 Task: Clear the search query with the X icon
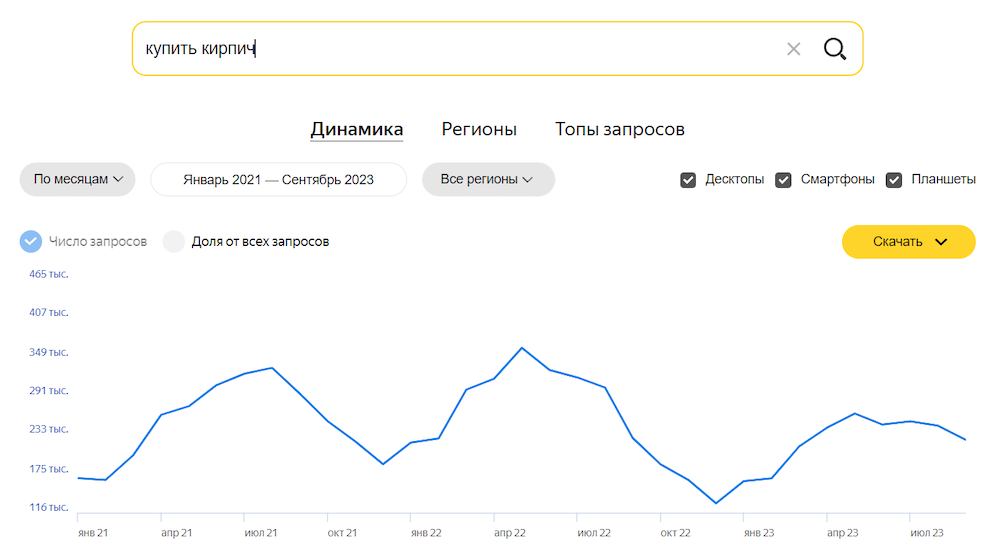[x=794, y=49]
